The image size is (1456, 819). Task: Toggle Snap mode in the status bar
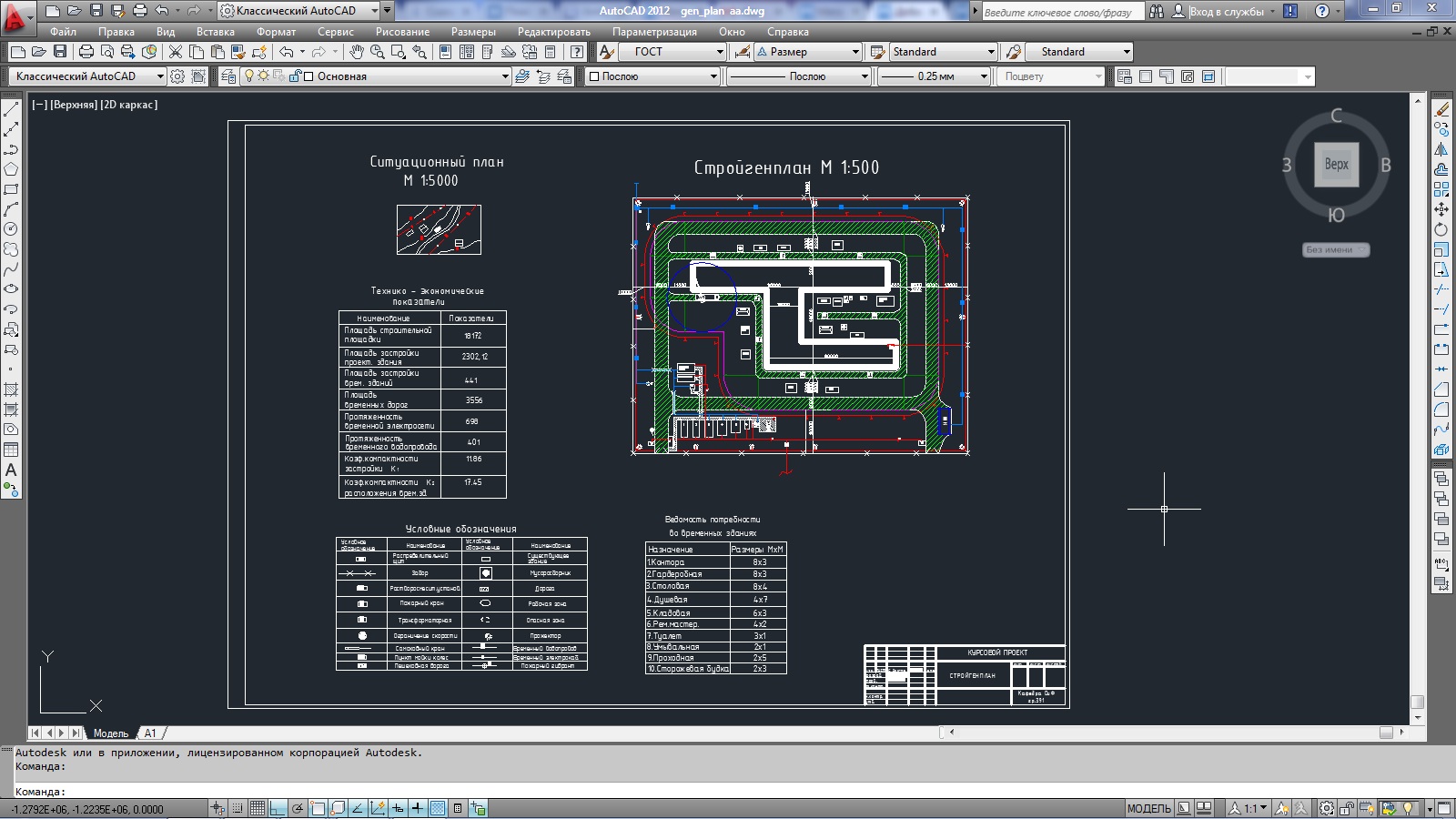[x=238, y=808]
